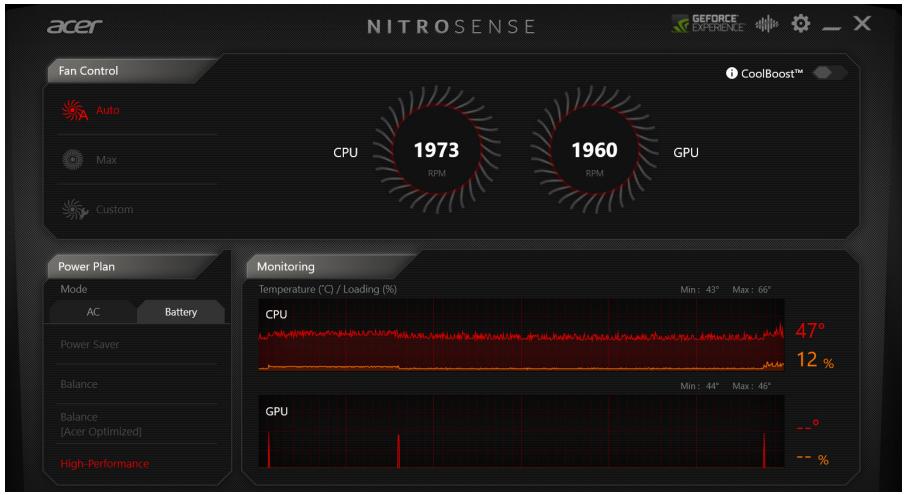Choose the Auto fan control label

107,110
